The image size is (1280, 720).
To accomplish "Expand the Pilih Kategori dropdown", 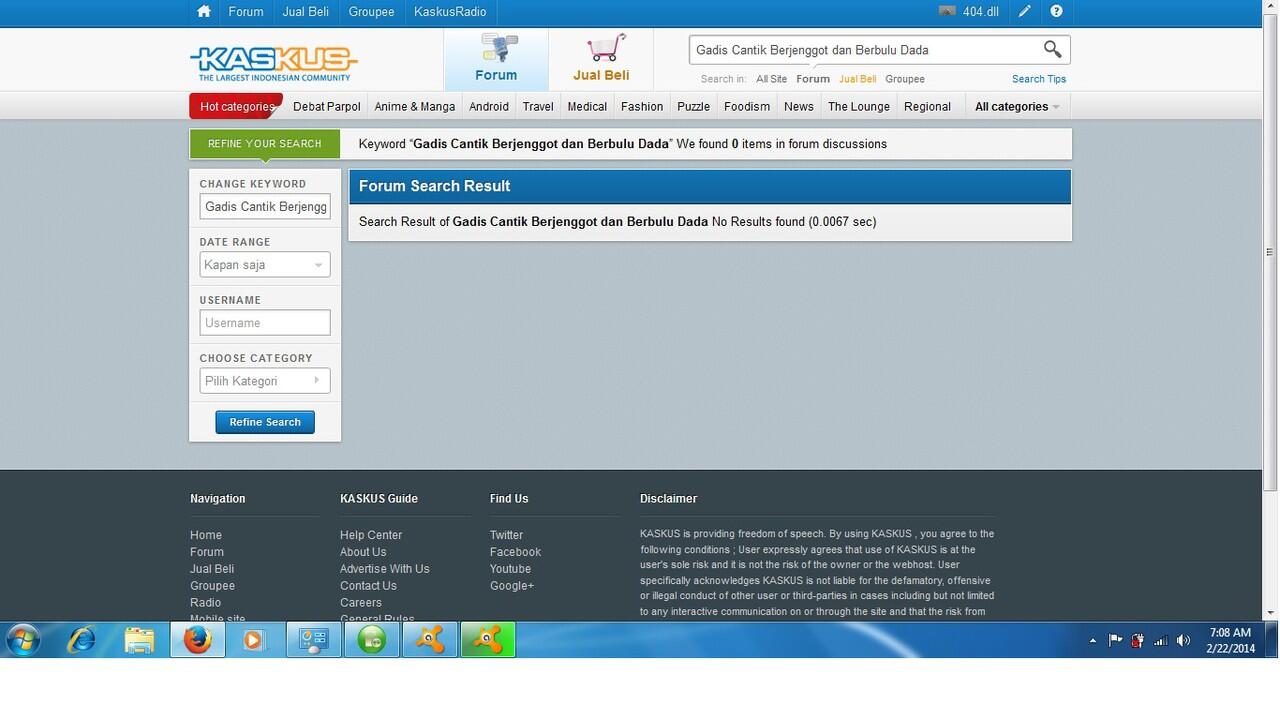I will [265, 381].
